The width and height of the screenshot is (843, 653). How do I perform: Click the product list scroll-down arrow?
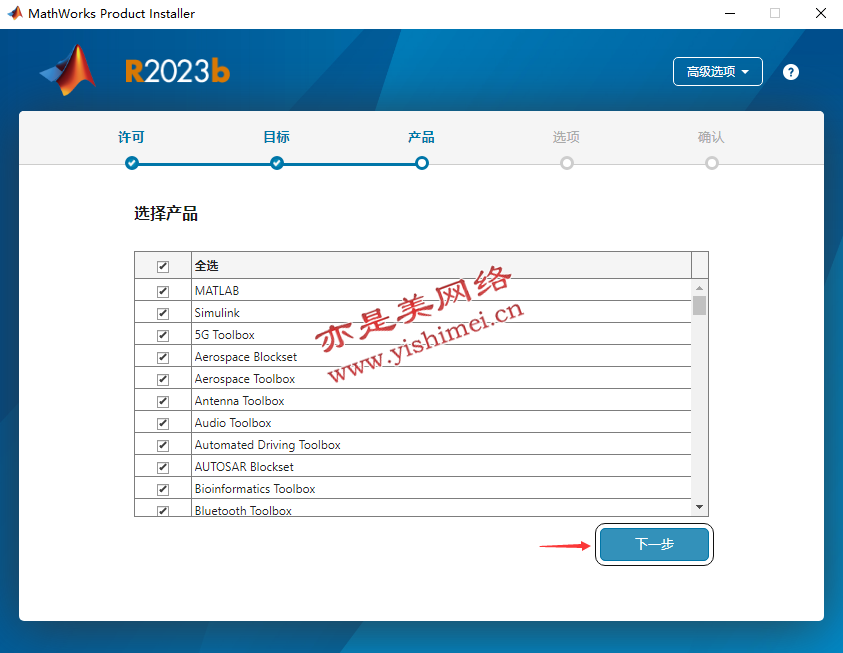click(699, 508)
